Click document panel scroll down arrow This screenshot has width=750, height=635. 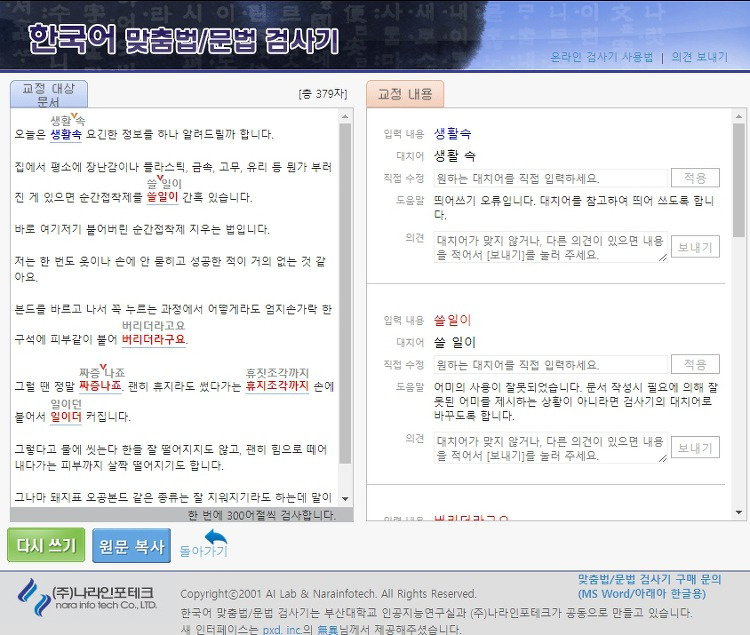[x=345, y=499]
